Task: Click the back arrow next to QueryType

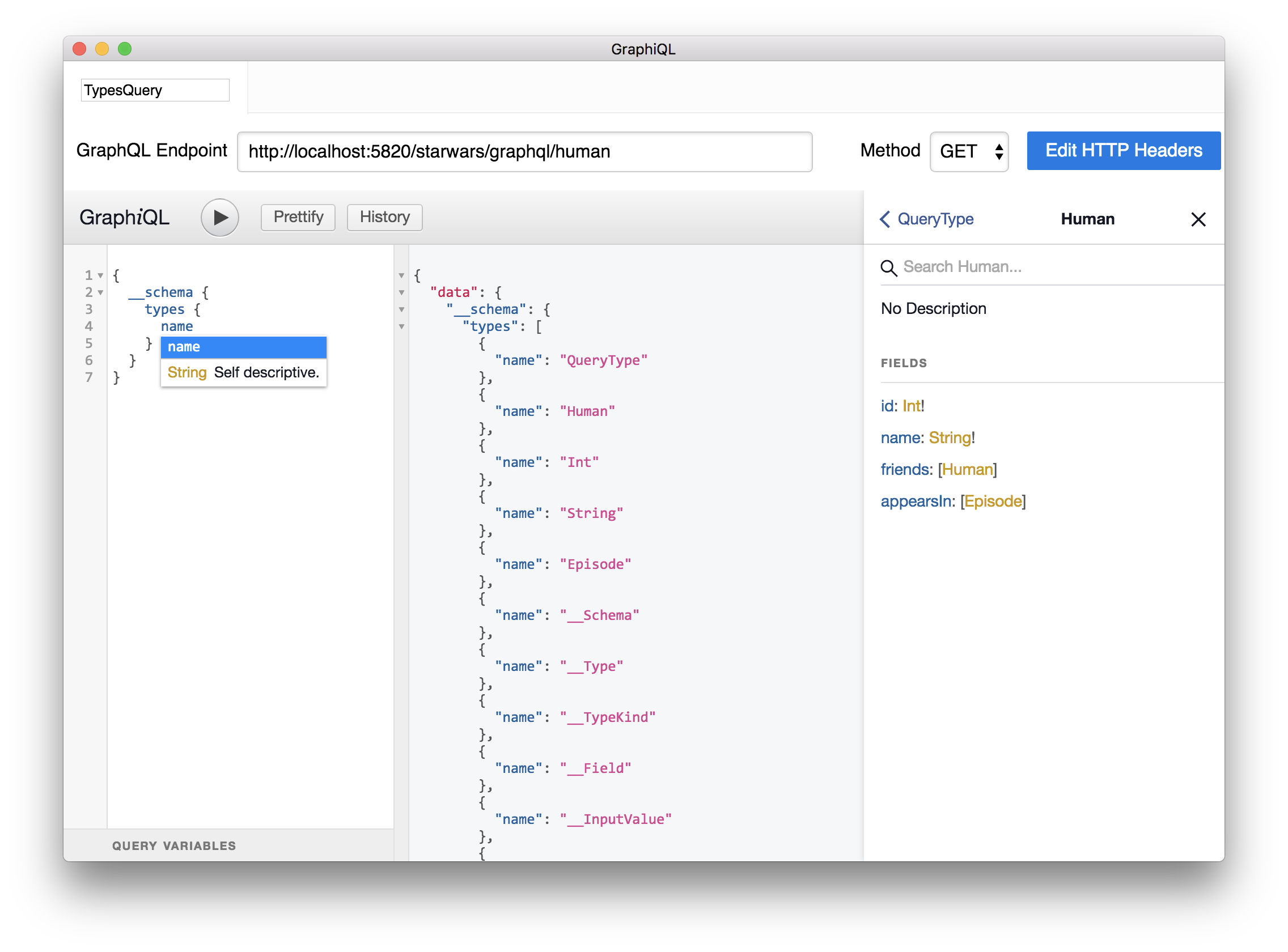Action: pyautogui.click(x=884, y=219)
